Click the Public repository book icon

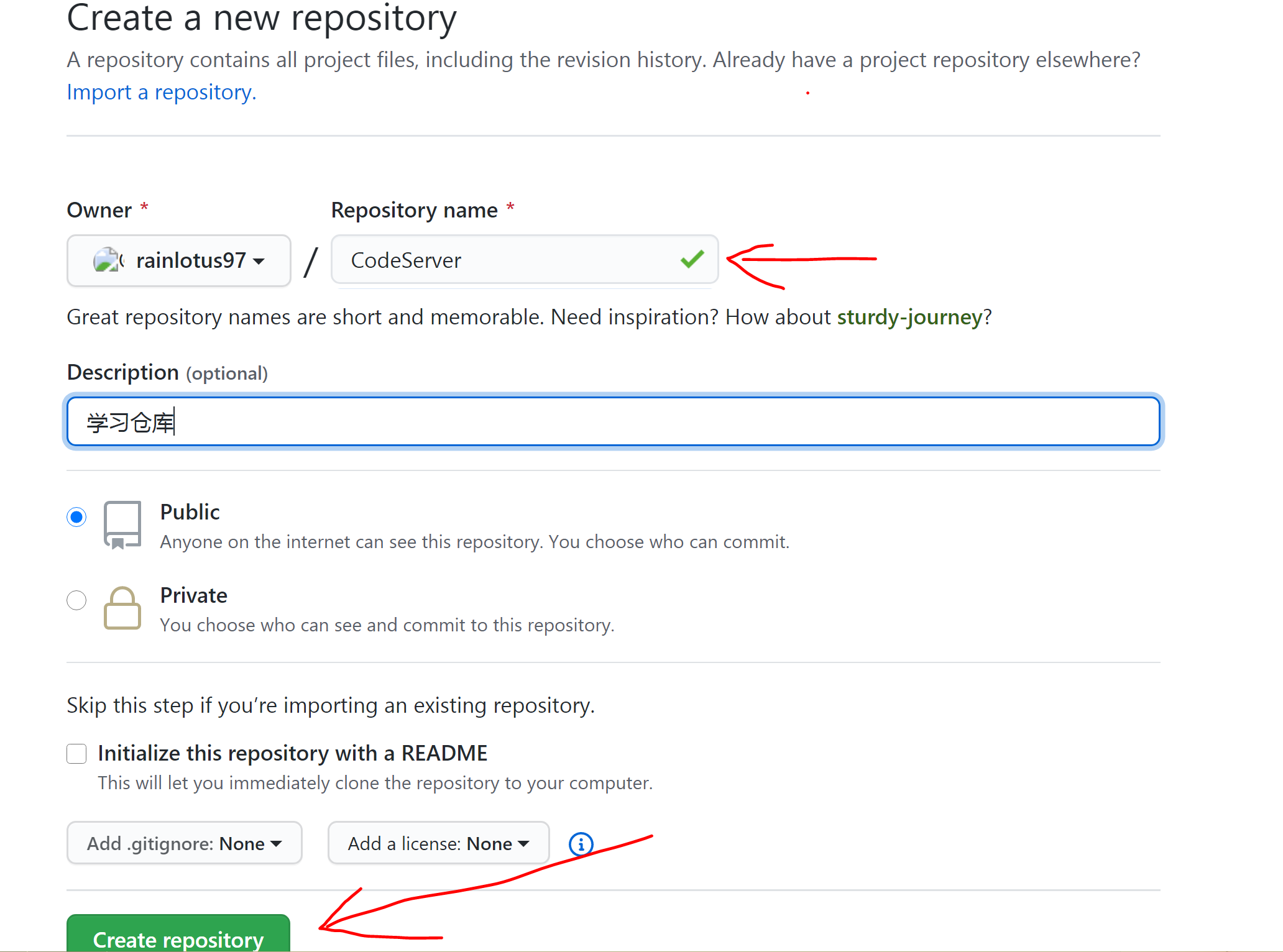click(122, 524)
